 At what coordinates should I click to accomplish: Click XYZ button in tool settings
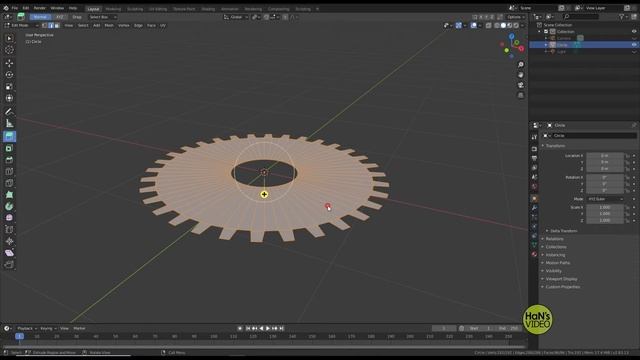point(60,17)
